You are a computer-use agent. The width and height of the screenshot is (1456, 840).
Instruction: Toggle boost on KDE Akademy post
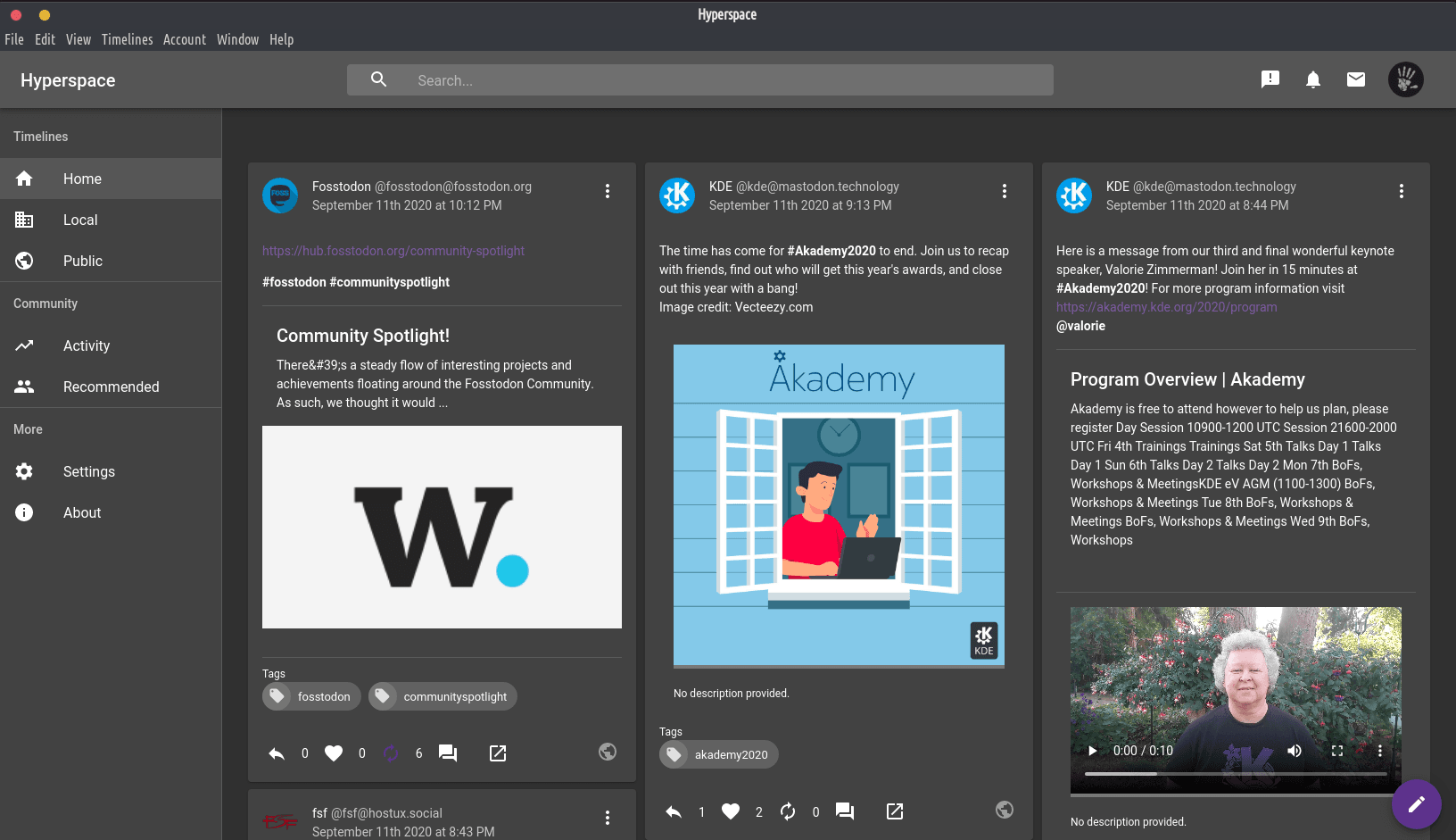click(x=788, y=811)
